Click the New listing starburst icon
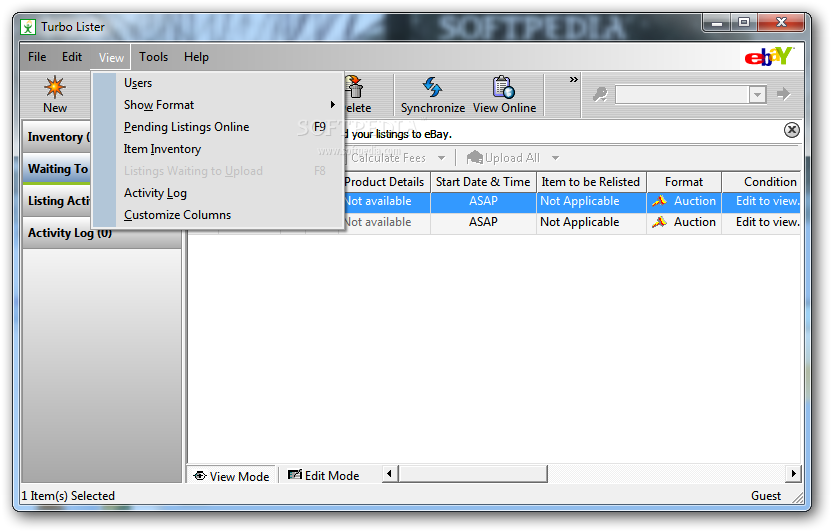832x532 pixels. click(55, 86)
